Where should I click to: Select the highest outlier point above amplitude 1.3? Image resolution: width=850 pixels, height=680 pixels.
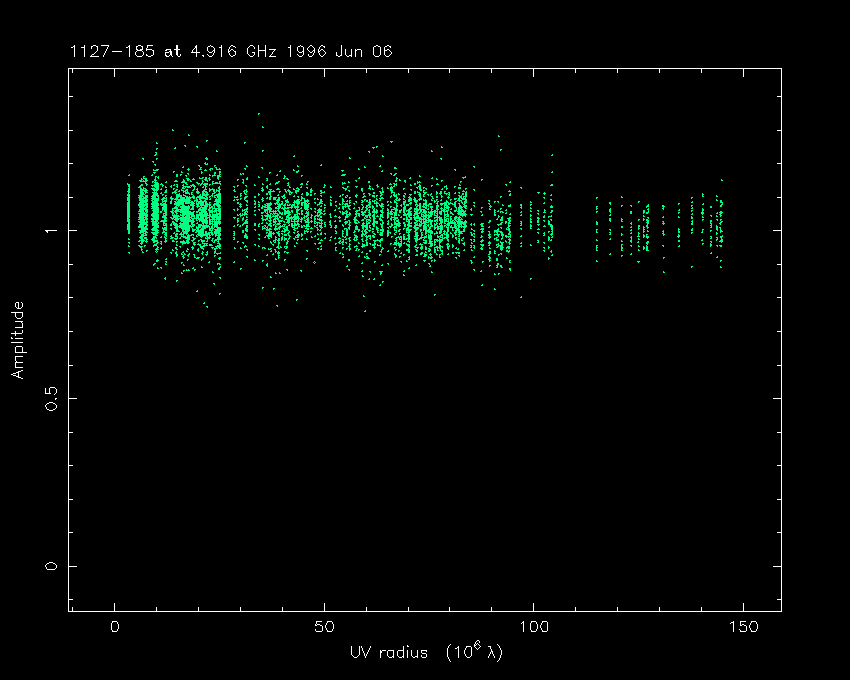click(x=259, y=114)
